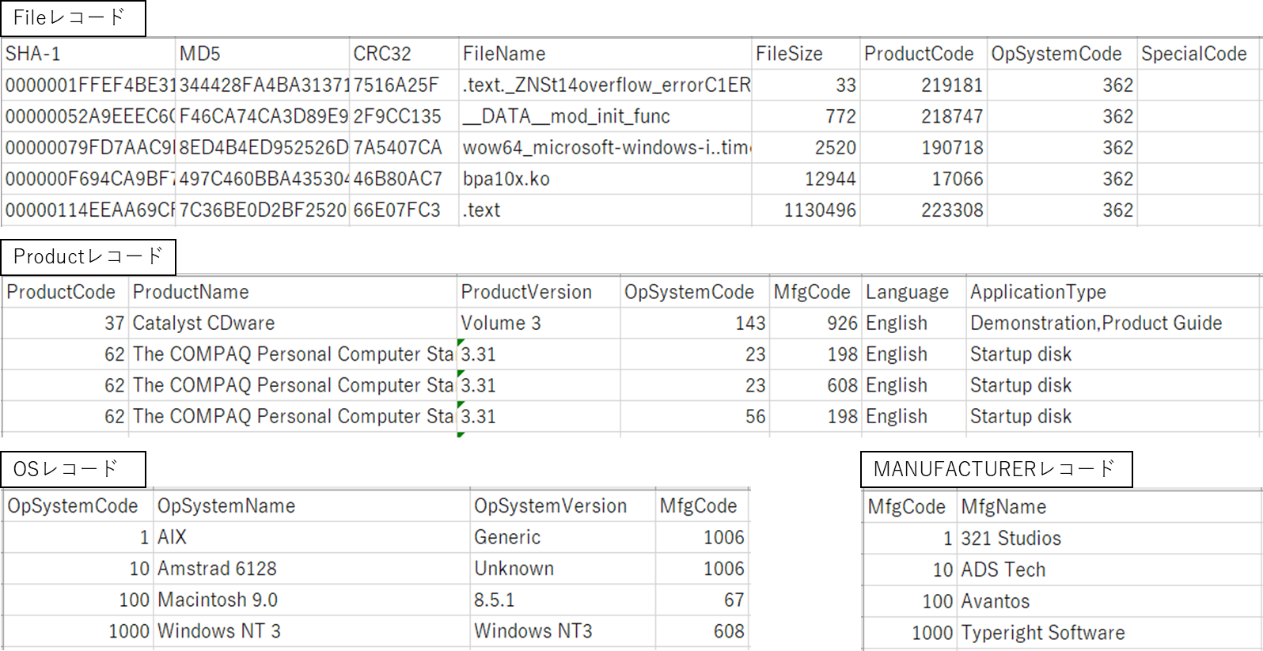This screenshot has width=1263, height=651.
Task: Select the Macintosh 9.0 cell
Action: point(218,600)
